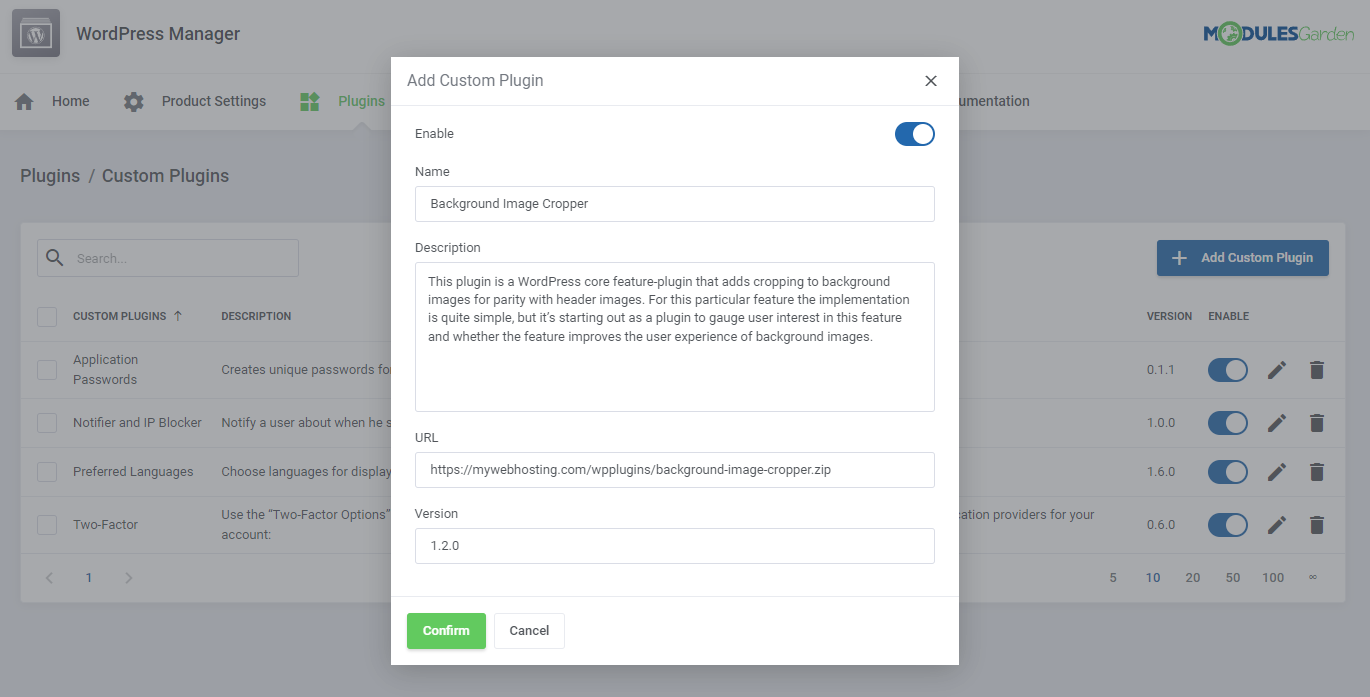Click the WordPress Manager logo icon

click(35, 33)
